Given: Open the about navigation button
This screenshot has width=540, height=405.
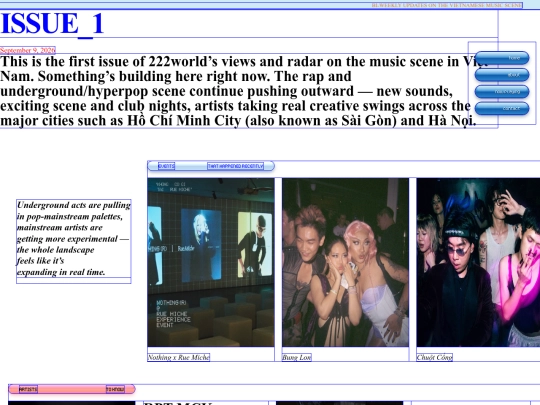Looking at the screenshot, I should 502,75.
